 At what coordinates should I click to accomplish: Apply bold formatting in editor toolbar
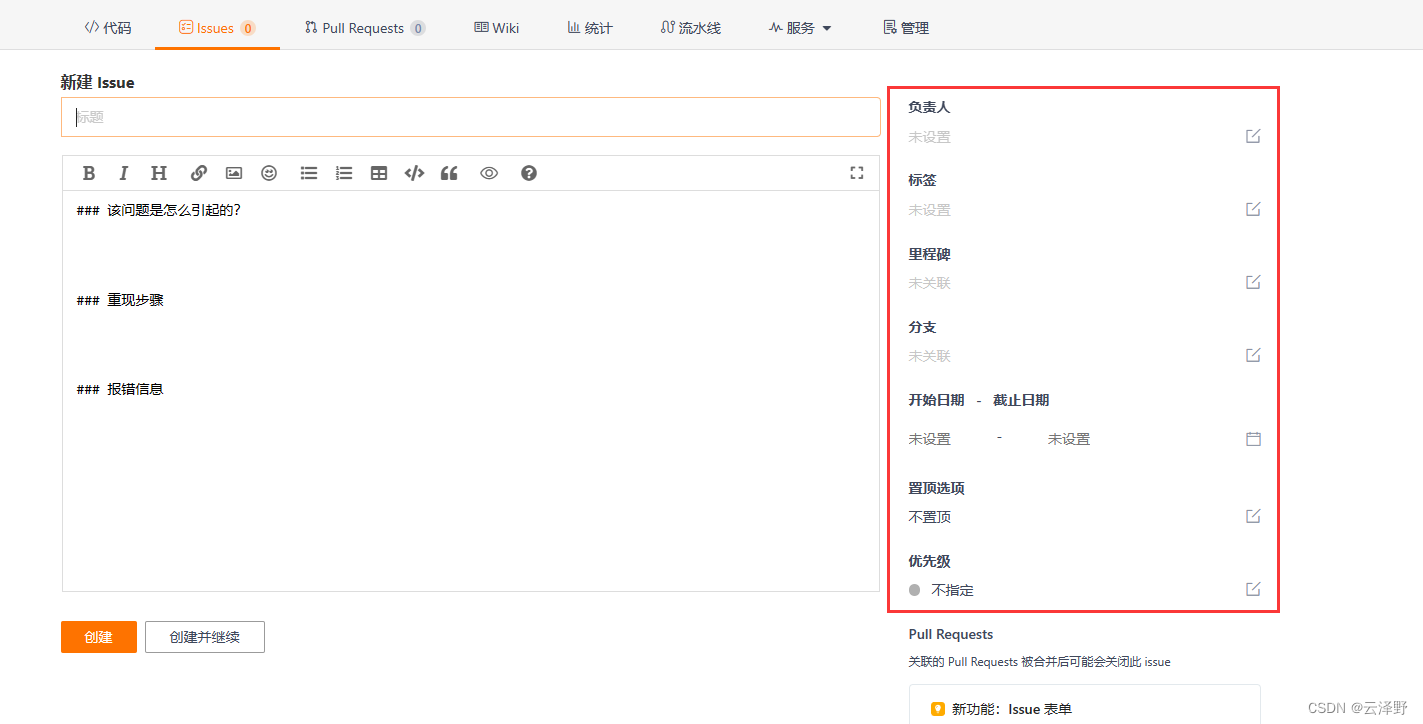coord(89,173)
